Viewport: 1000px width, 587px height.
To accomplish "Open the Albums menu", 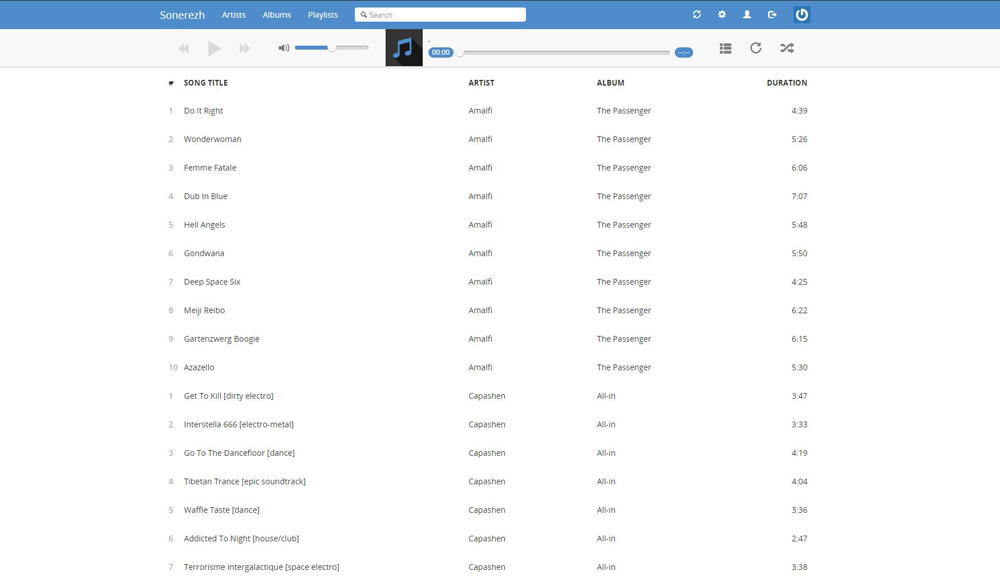I will tap(277, 15).
